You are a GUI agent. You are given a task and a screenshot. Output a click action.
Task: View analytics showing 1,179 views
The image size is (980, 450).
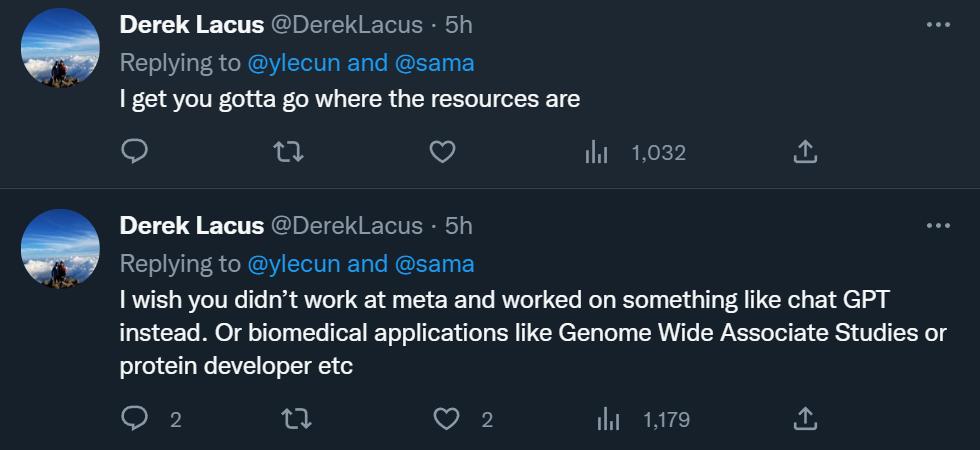643,419
